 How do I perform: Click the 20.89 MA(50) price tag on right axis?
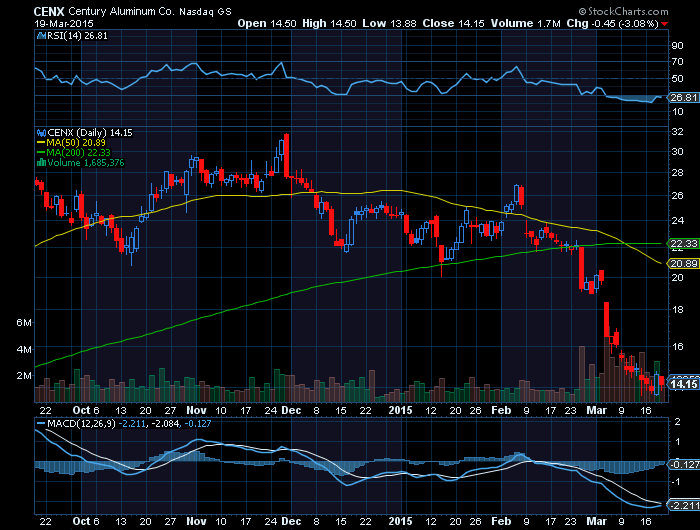[683, 264]
